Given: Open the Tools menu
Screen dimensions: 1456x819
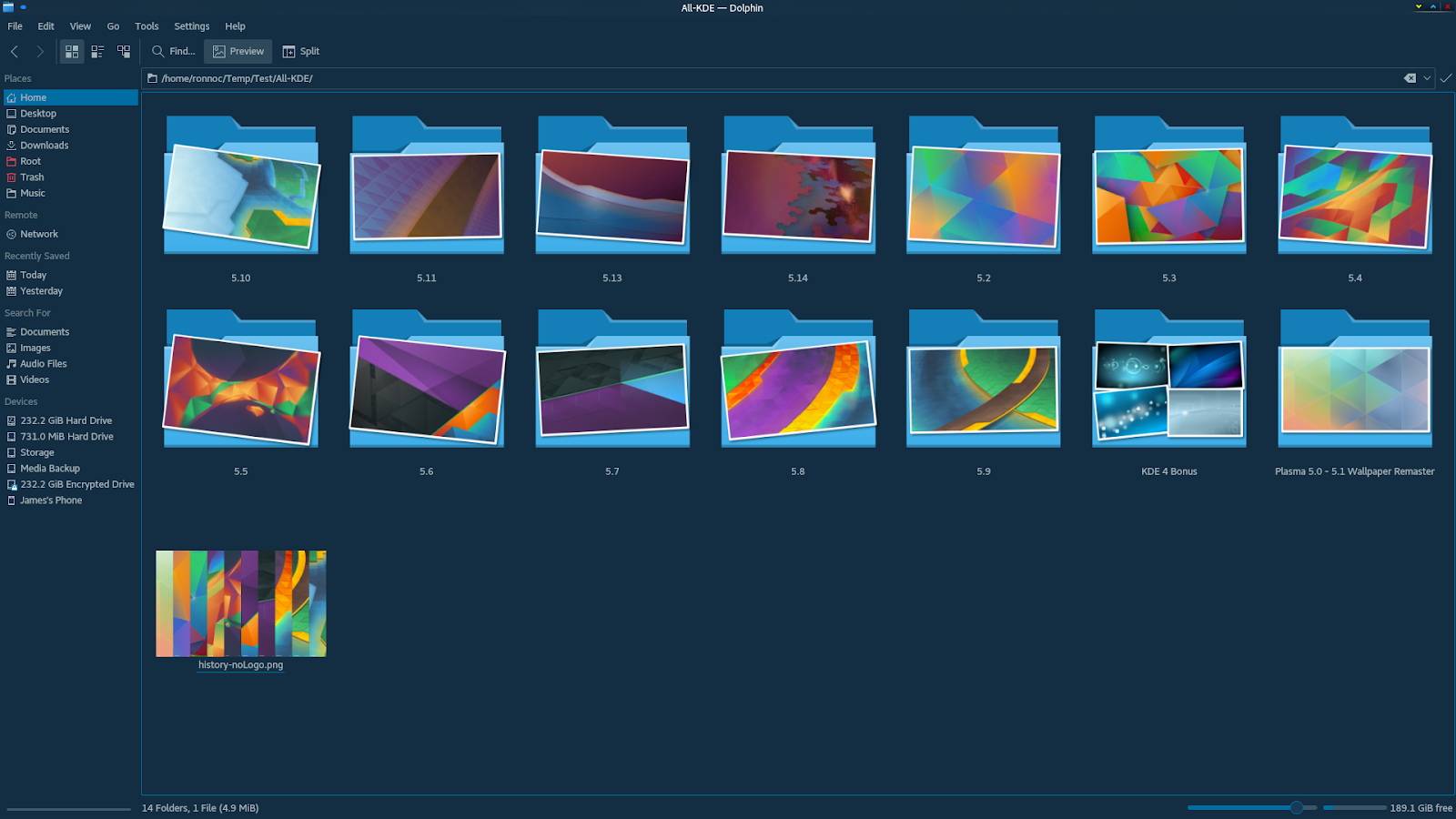Looking at the screenshot, I should pyautogui.click(x=147, y=26).
